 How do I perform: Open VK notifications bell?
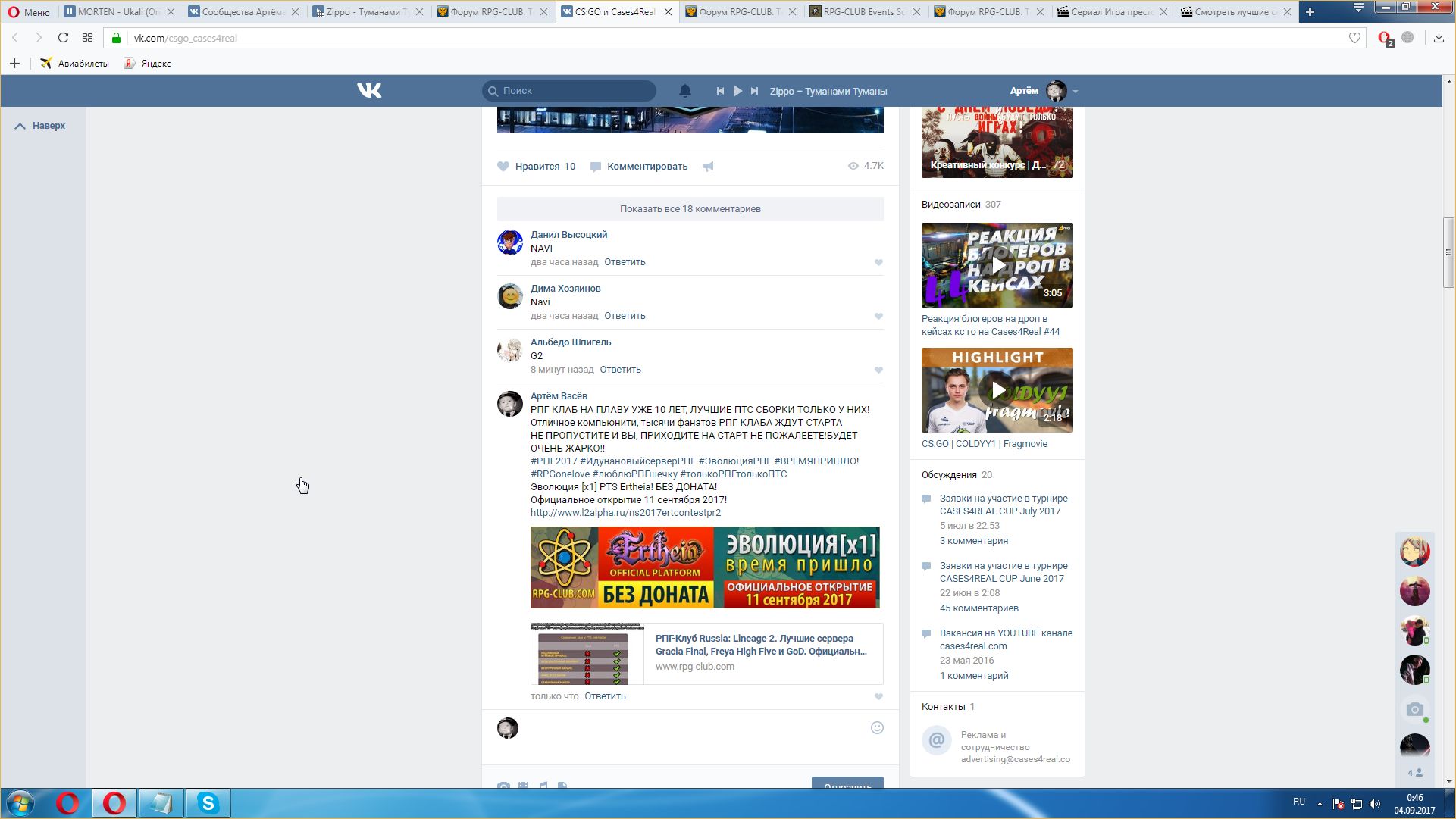click(x=684, y=91)
